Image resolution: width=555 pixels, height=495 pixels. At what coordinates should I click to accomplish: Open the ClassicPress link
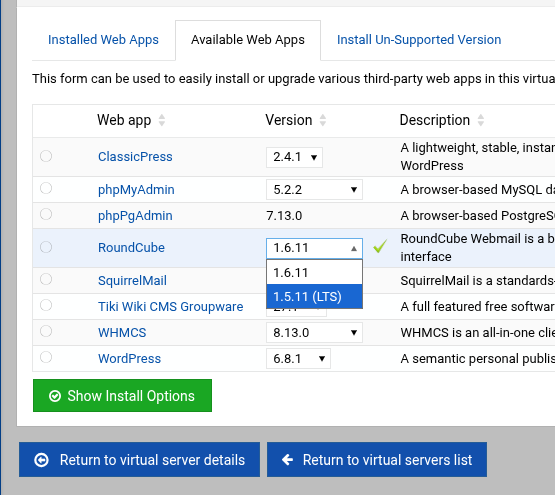pos(135,157)
